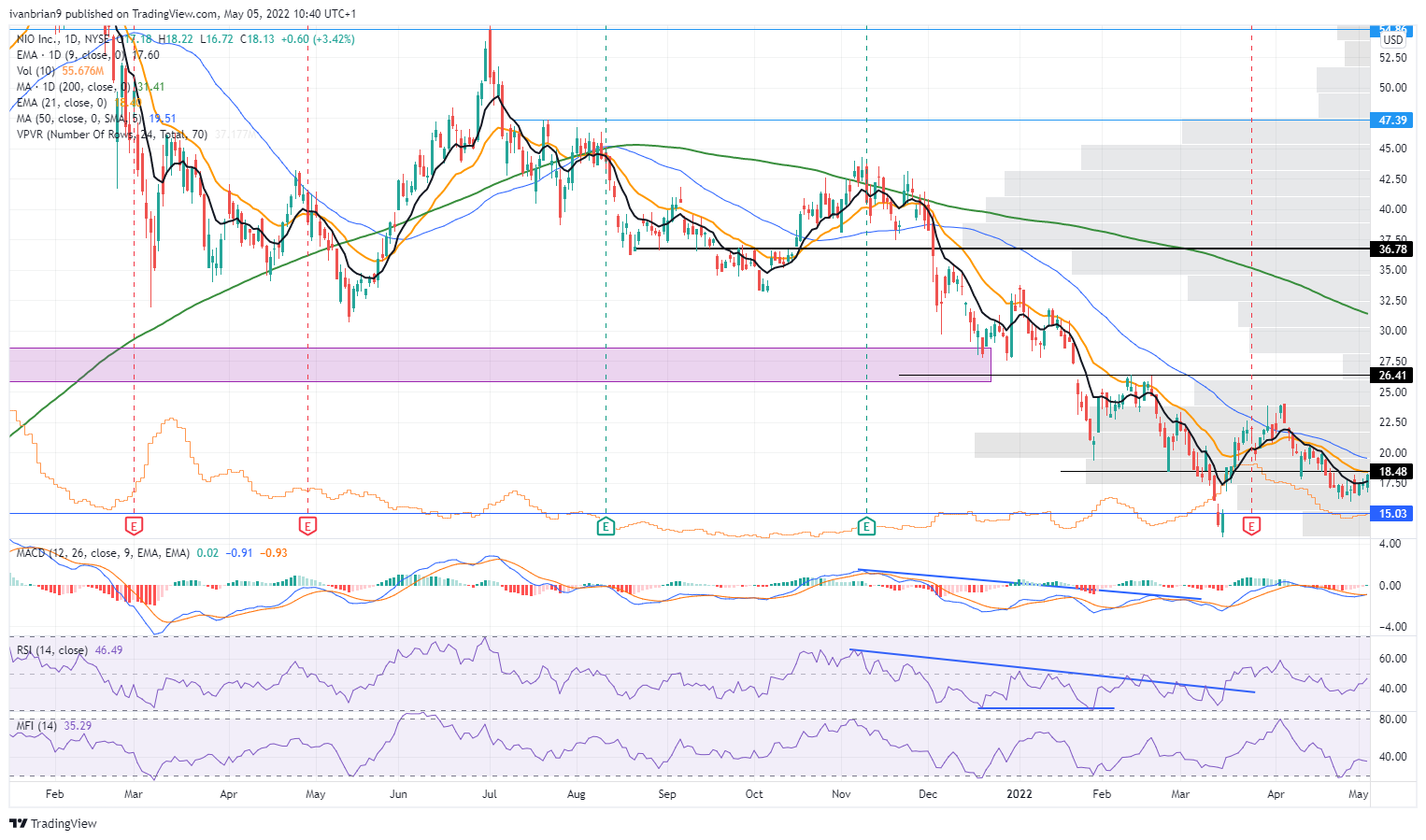Select the 15.03 blue price label
Viewport: 1426px width, 840px height.
(x=1392, y=514)
